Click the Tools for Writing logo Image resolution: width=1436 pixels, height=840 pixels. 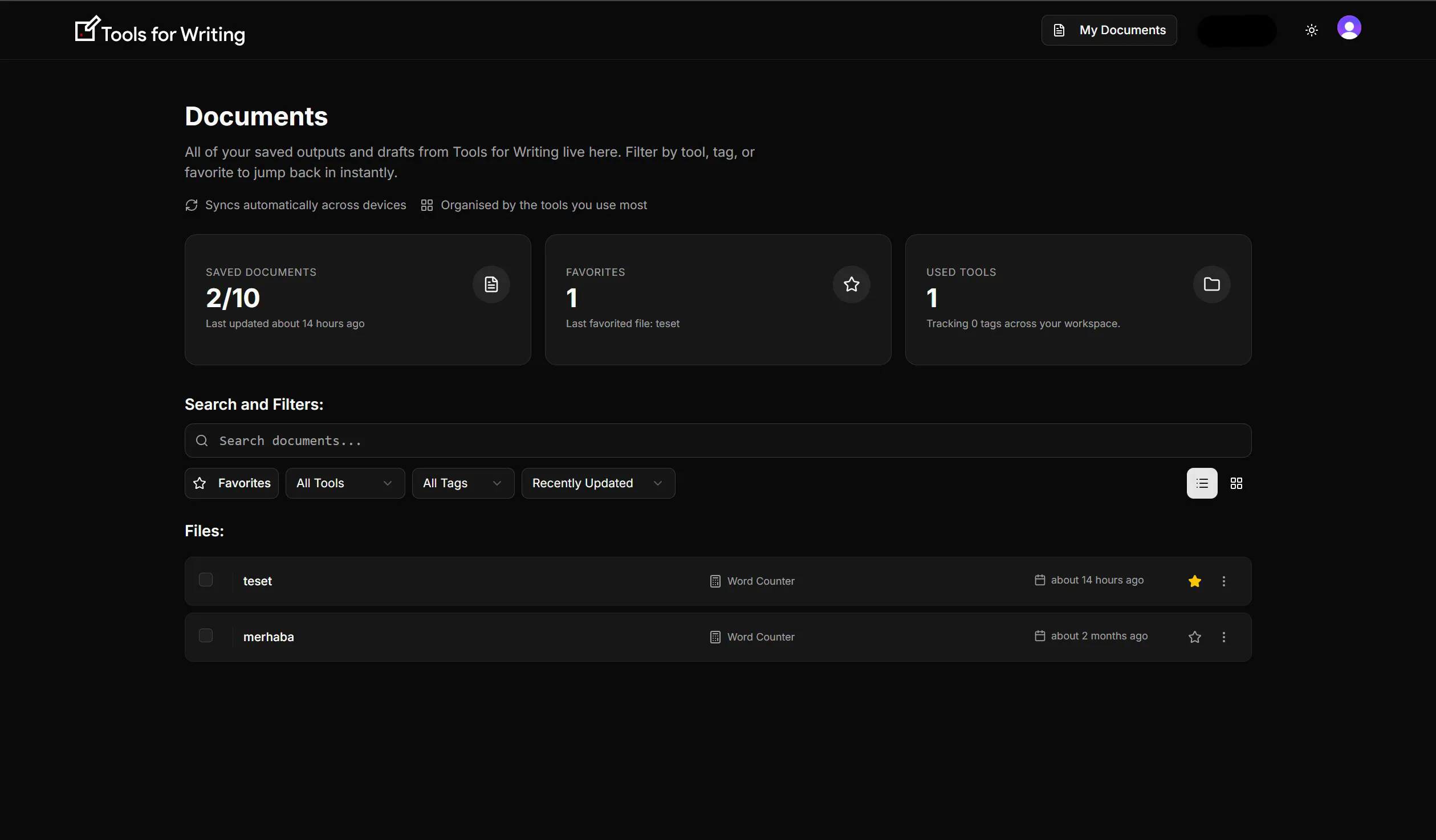click(160, 30)
